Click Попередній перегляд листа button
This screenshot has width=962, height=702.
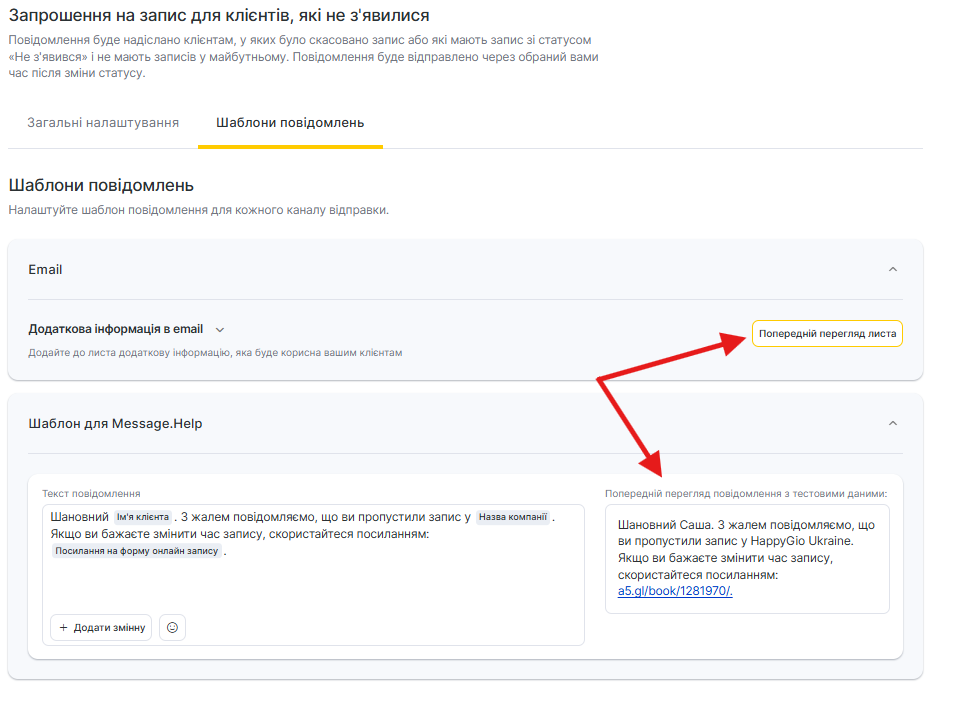pos(827,333)
